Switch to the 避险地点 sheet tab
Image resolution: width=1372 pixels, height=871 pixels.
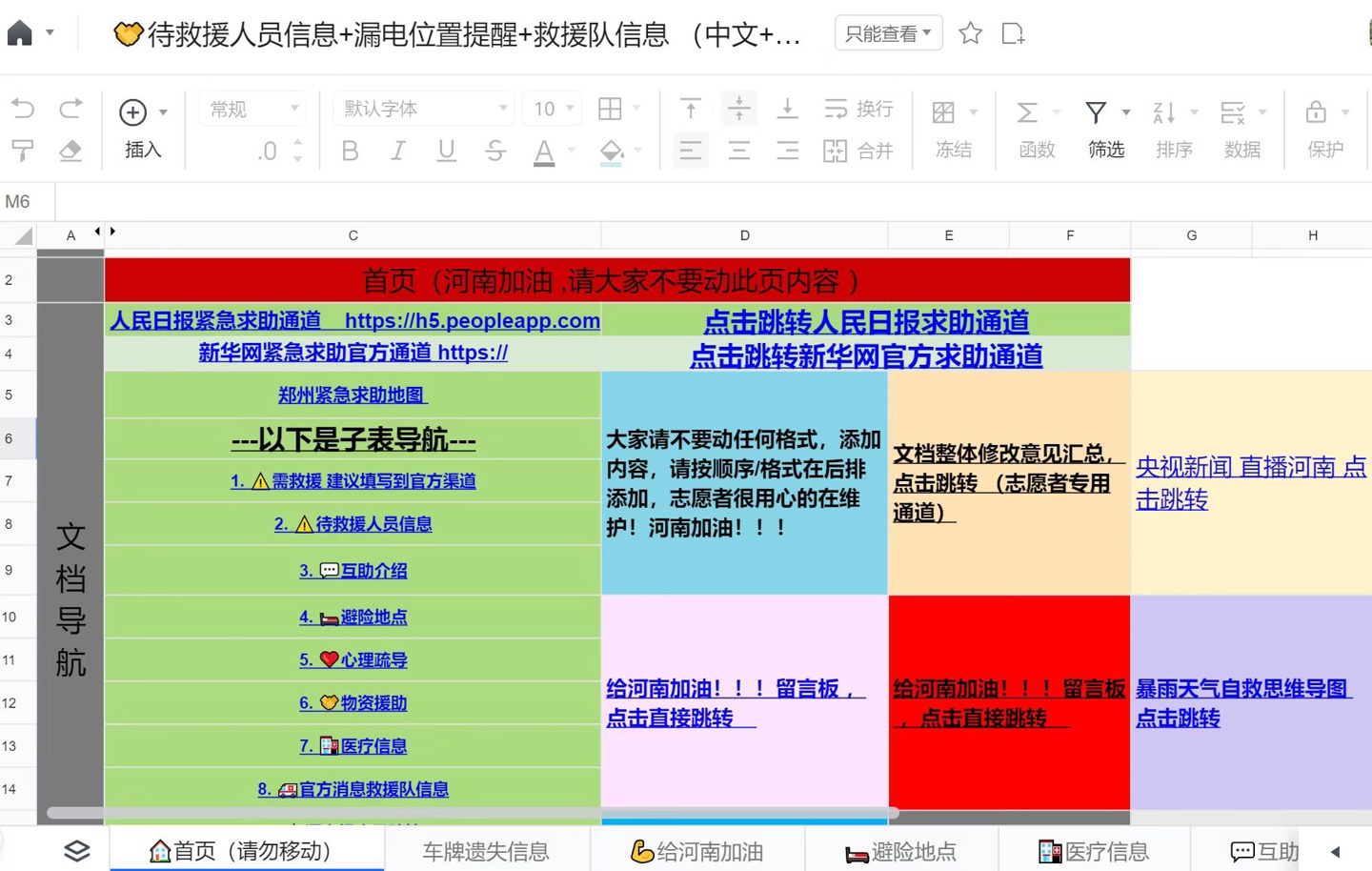pos(899,851)
